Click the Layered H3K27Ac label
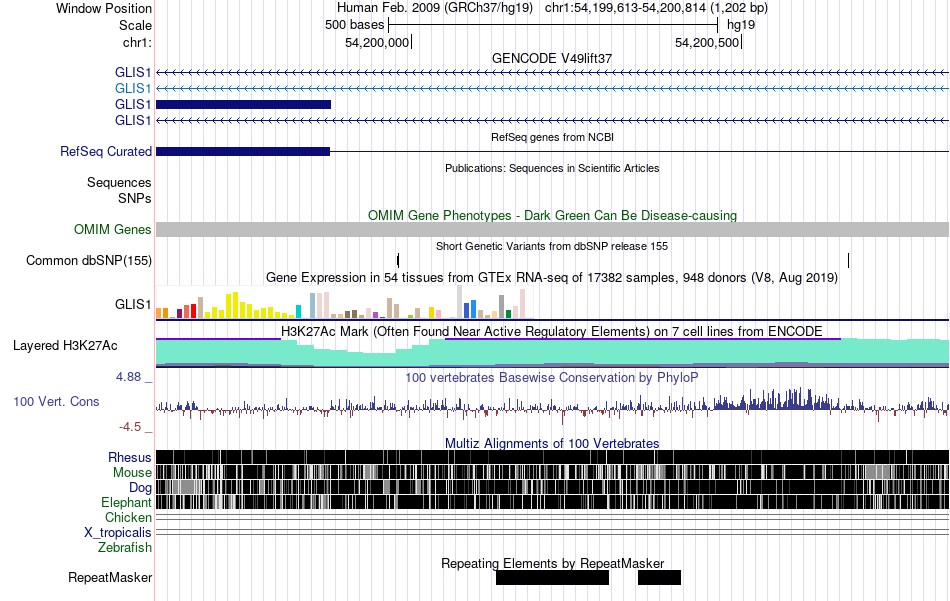The width and height of the screenshot is (950, 601). pyautogui.click(x=65, y=346)
